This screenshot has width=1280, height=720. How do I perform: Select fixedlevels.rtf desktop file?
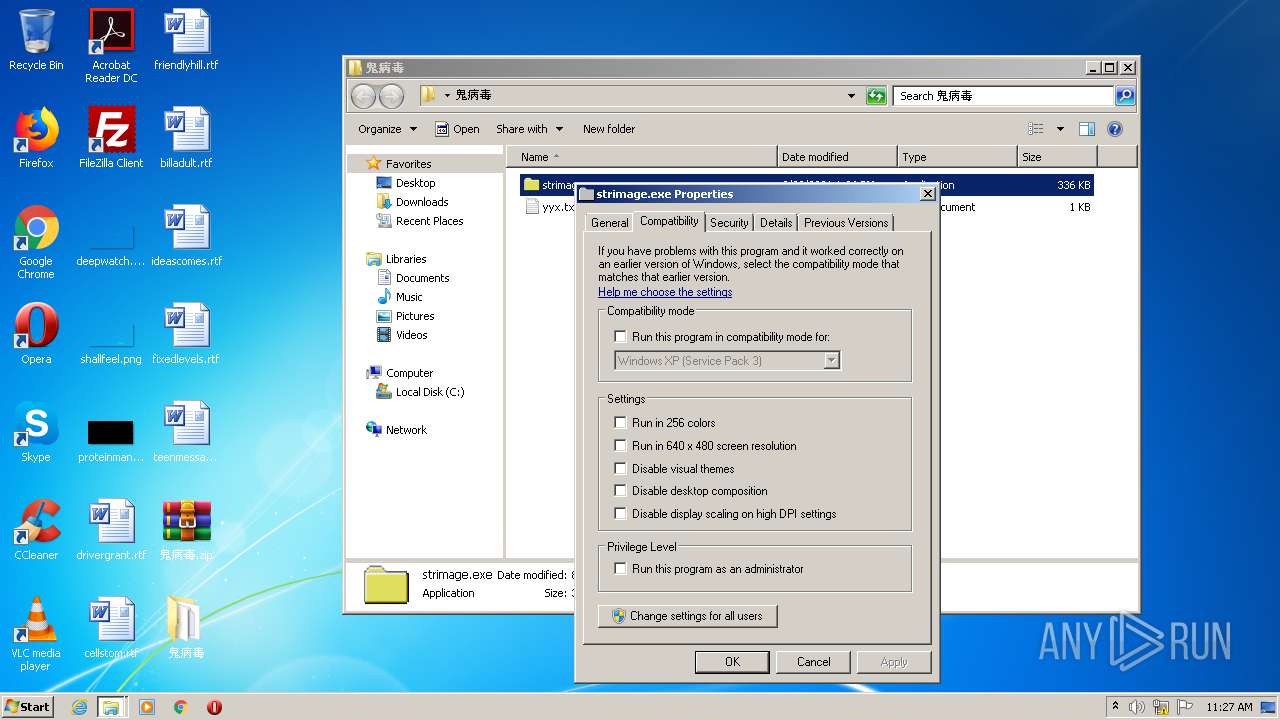[186, 334]
